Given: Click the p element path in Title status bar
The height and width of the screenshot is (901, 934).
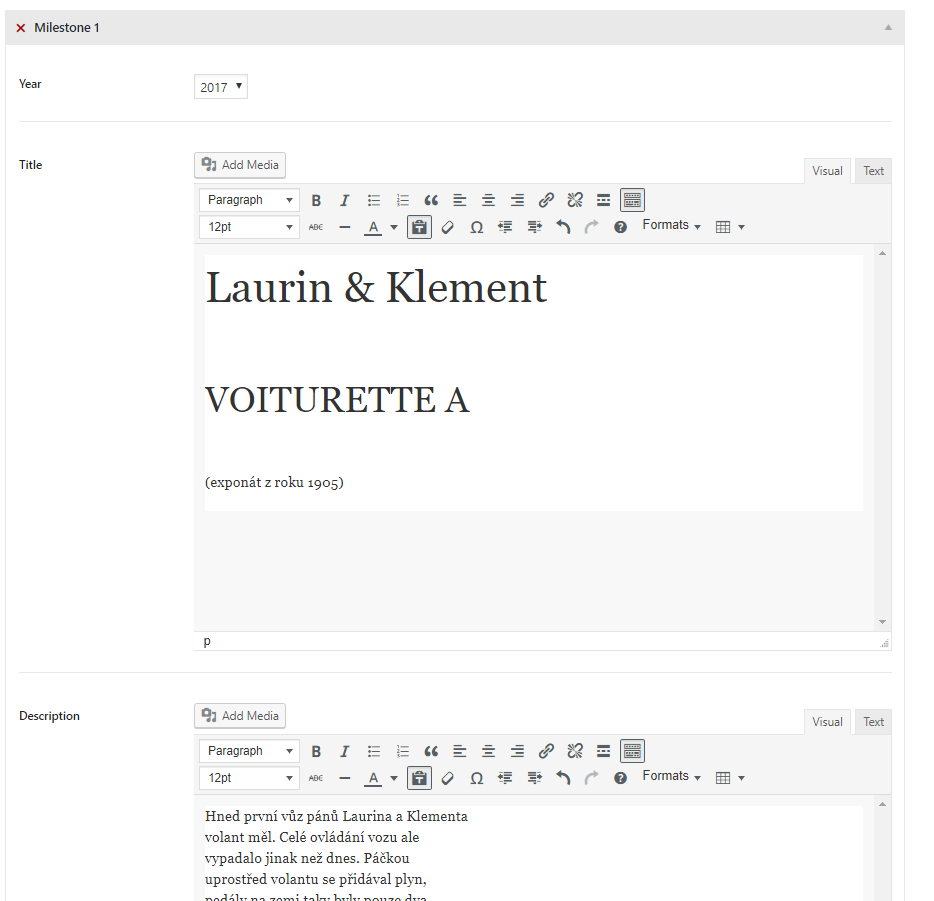Looking at the screenshot, I should coord(207,641).
